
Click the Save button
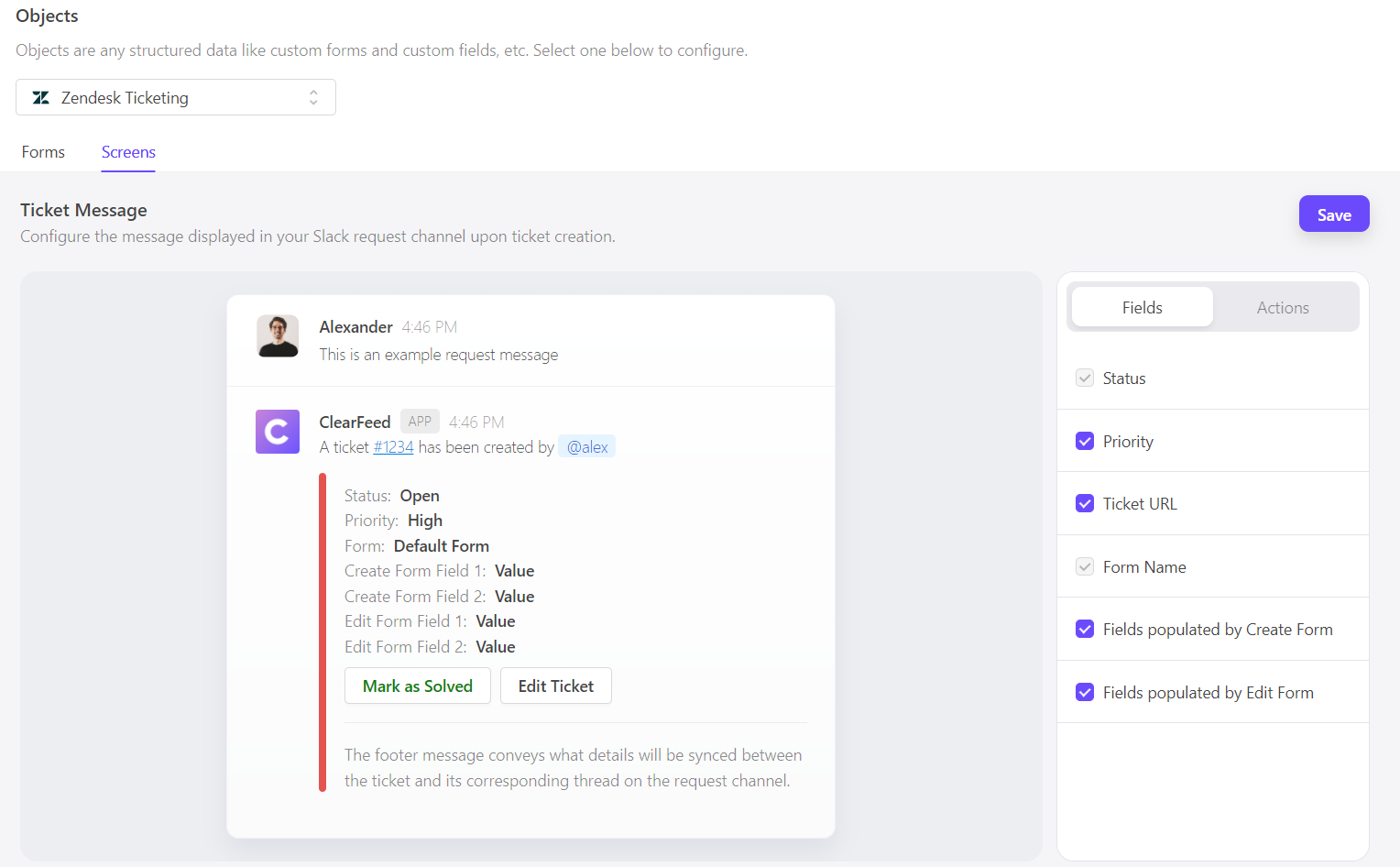[1333, 214]
